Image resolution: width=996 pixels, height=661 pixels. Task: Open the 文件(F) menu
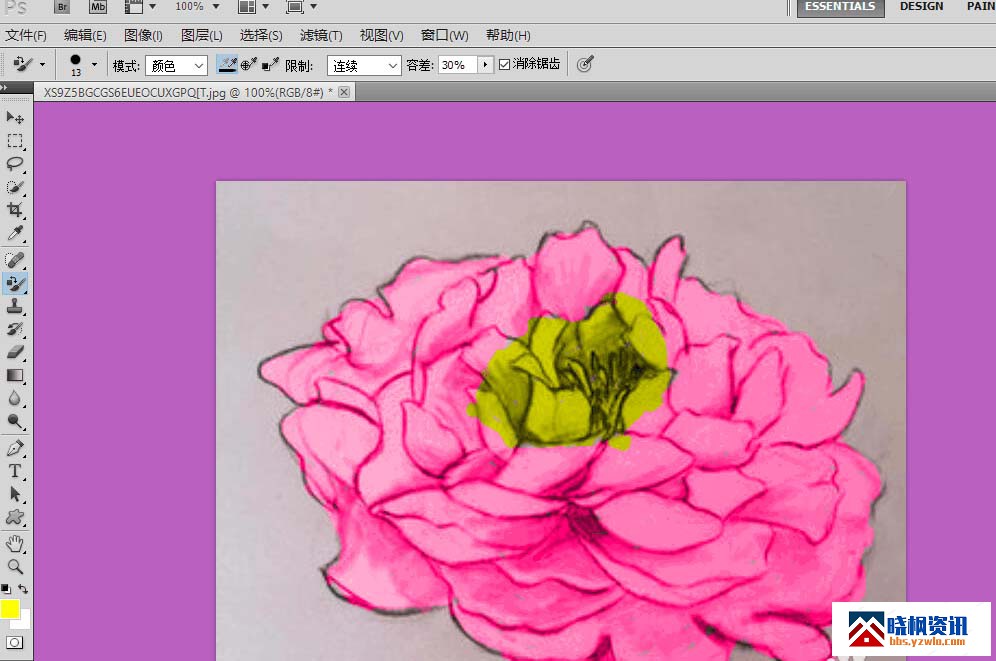click(26, 36)
